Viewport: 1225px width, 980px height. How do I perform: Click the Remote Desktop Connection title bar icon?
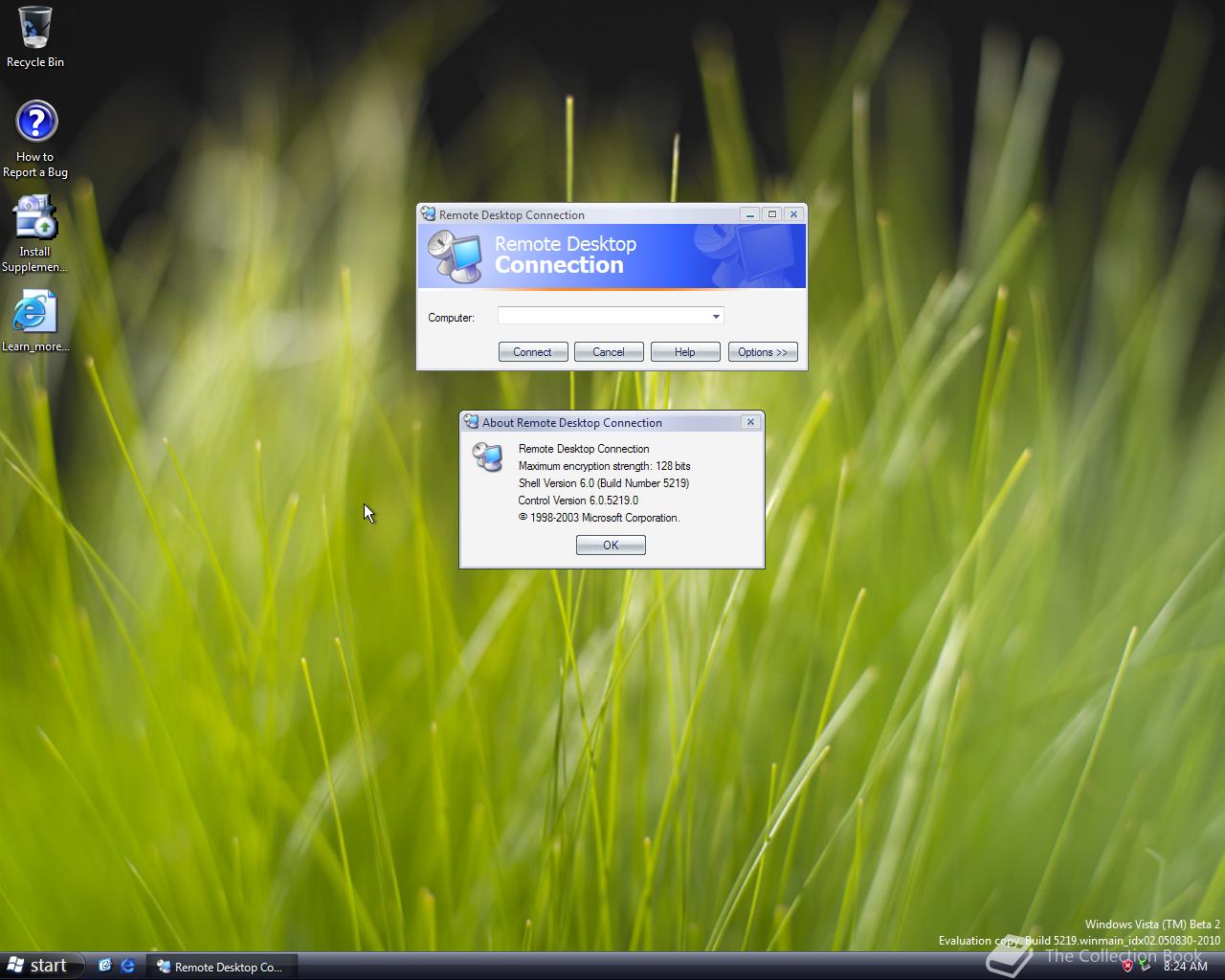(429, 214)
